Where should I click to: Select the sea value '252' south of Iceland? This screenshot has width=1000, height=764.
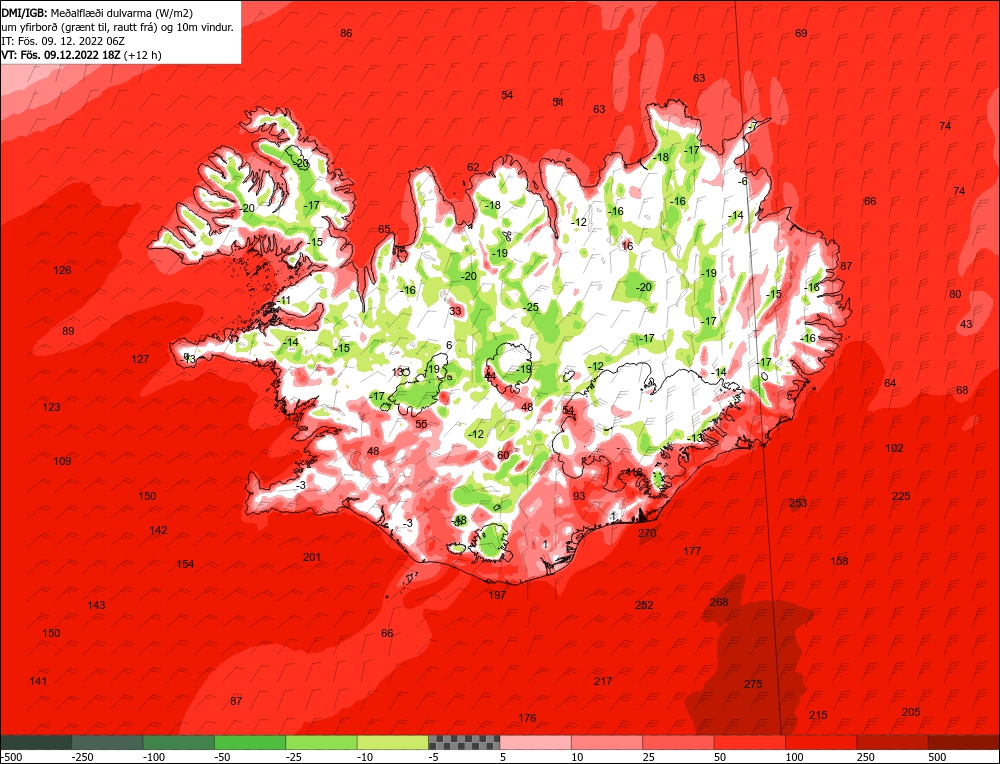(644, 605)
